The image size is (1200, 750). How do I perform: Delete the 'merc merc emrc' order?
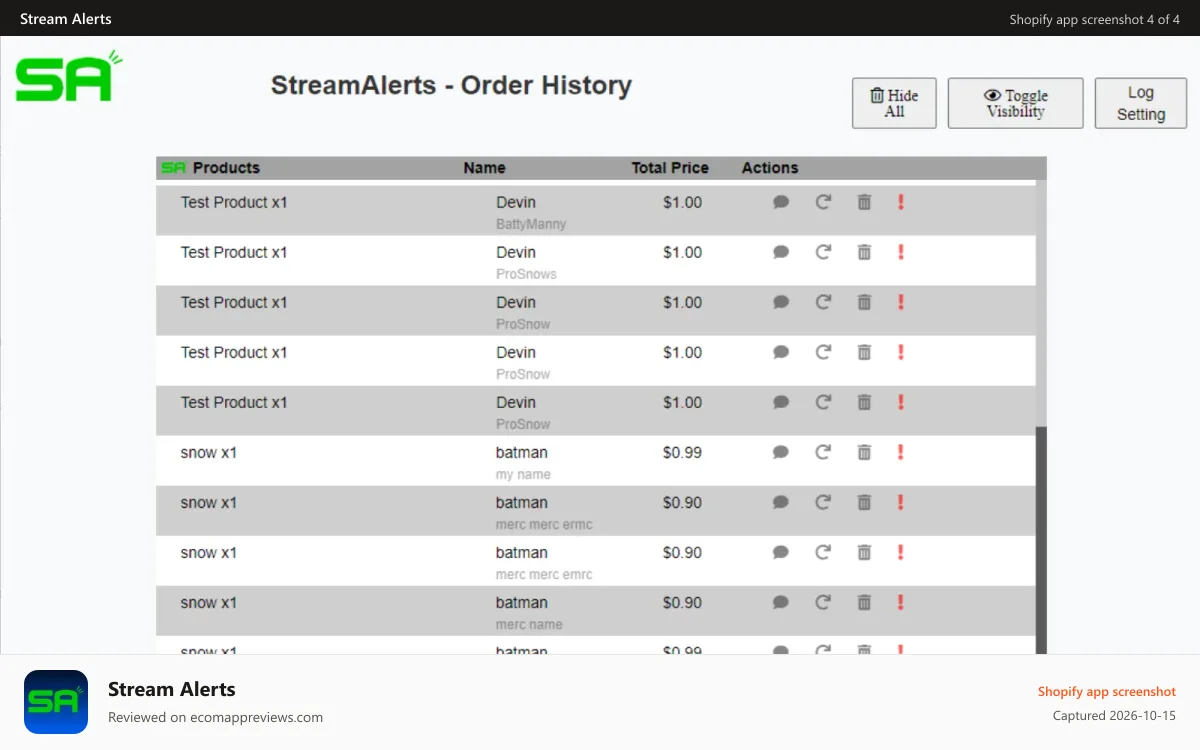coord(864,552)
